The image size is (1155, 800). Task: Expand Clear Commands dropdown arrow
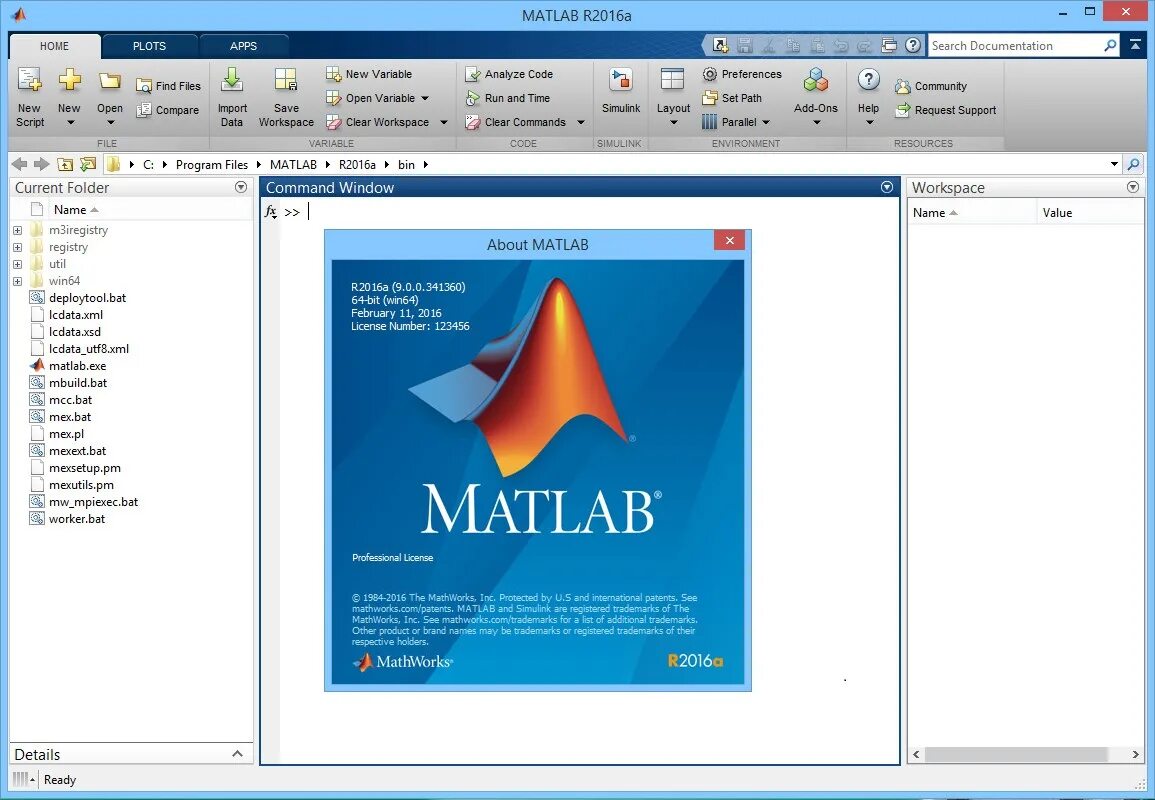(580, 122)
